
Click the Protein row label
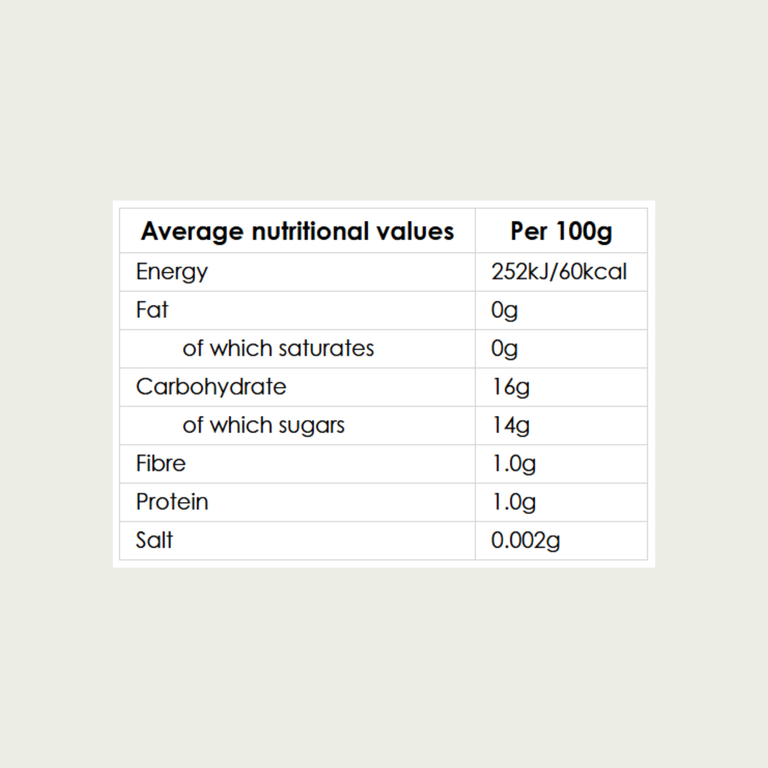tap(172, 502)
